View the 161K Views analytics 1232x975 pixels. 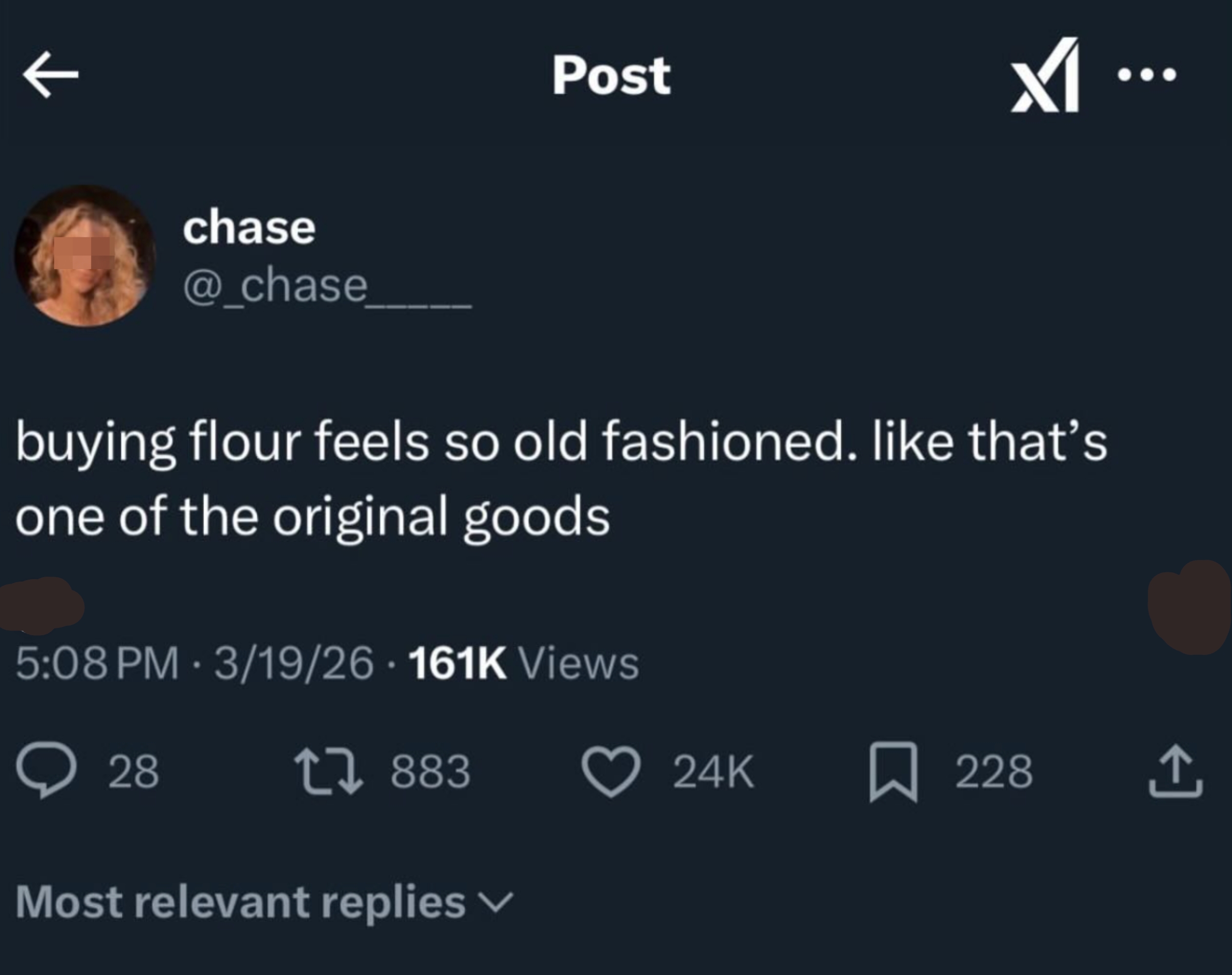pyautogui.click(x=523, y=664)
